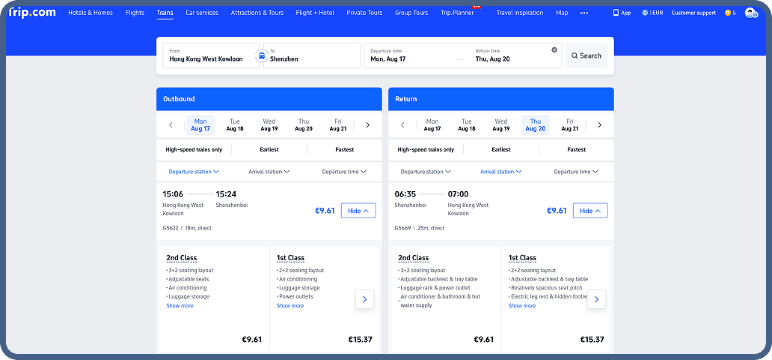Open the Flight + Hotel menu

[x=315, y=13]
